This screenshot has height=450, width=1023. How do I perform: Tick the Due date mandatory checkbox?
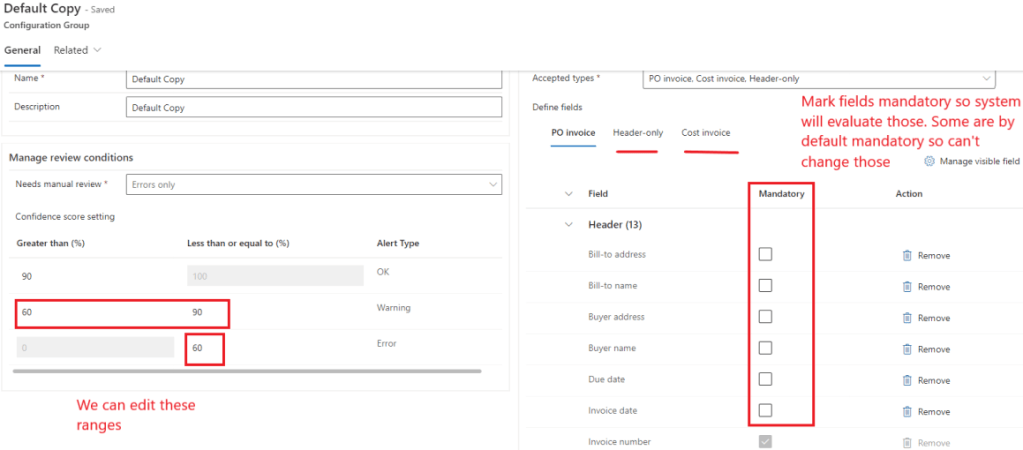(765, 379)
